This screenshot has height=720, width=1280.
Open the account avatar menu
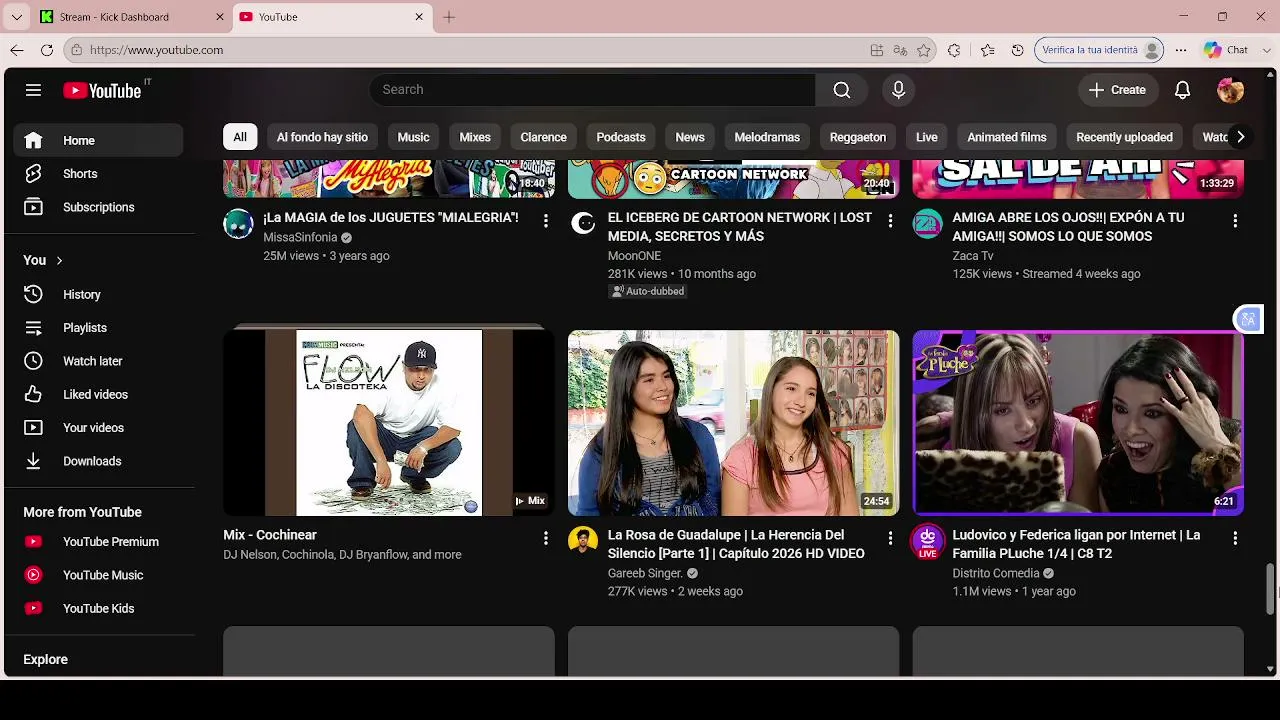coord(1230,90)
